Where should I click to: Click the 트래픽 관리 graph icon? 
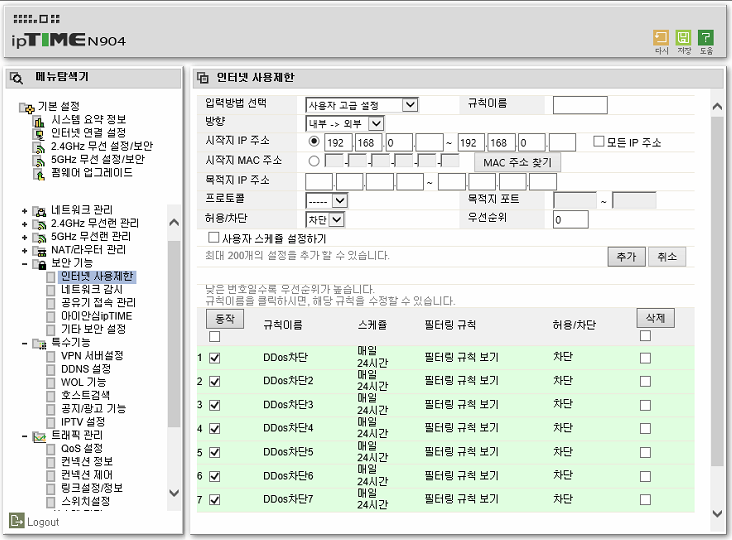point(39,437)
